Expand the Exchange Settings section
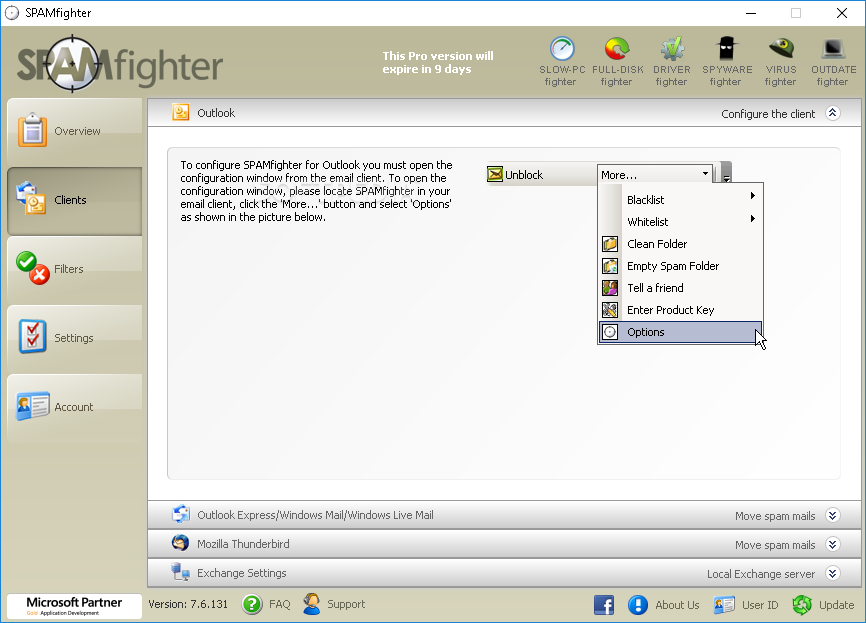Image resolution: width=866 pixels, height=623 pixels. coord(833,573)
